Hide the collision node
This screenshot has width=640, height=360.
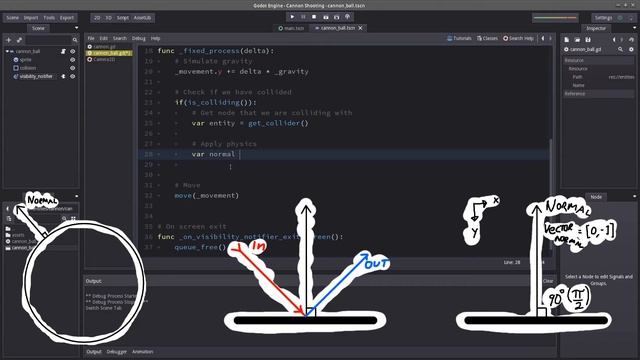click(x=73, y=68)
